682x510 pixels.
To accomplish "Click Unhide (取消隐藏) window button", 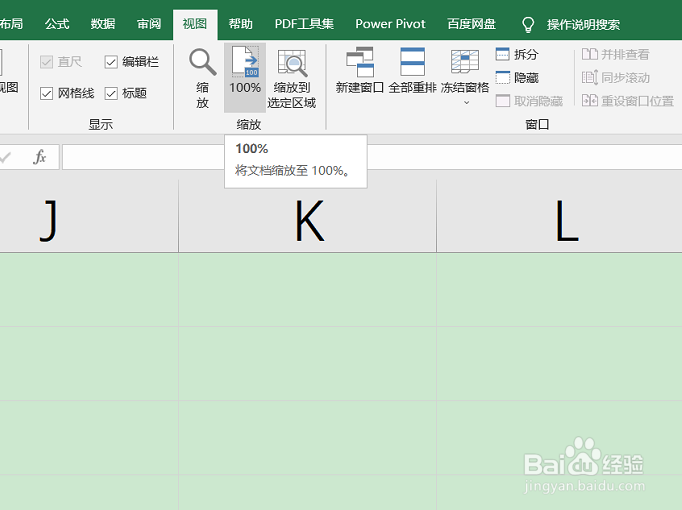I will (529, 101).
